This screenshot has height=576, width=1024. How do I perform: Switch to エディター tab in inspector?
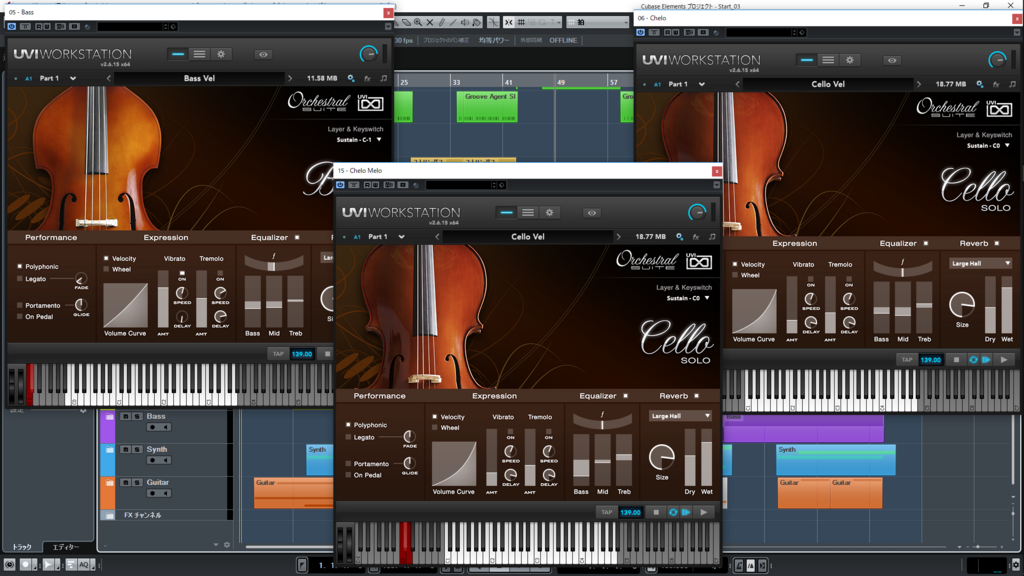point(66,547)
